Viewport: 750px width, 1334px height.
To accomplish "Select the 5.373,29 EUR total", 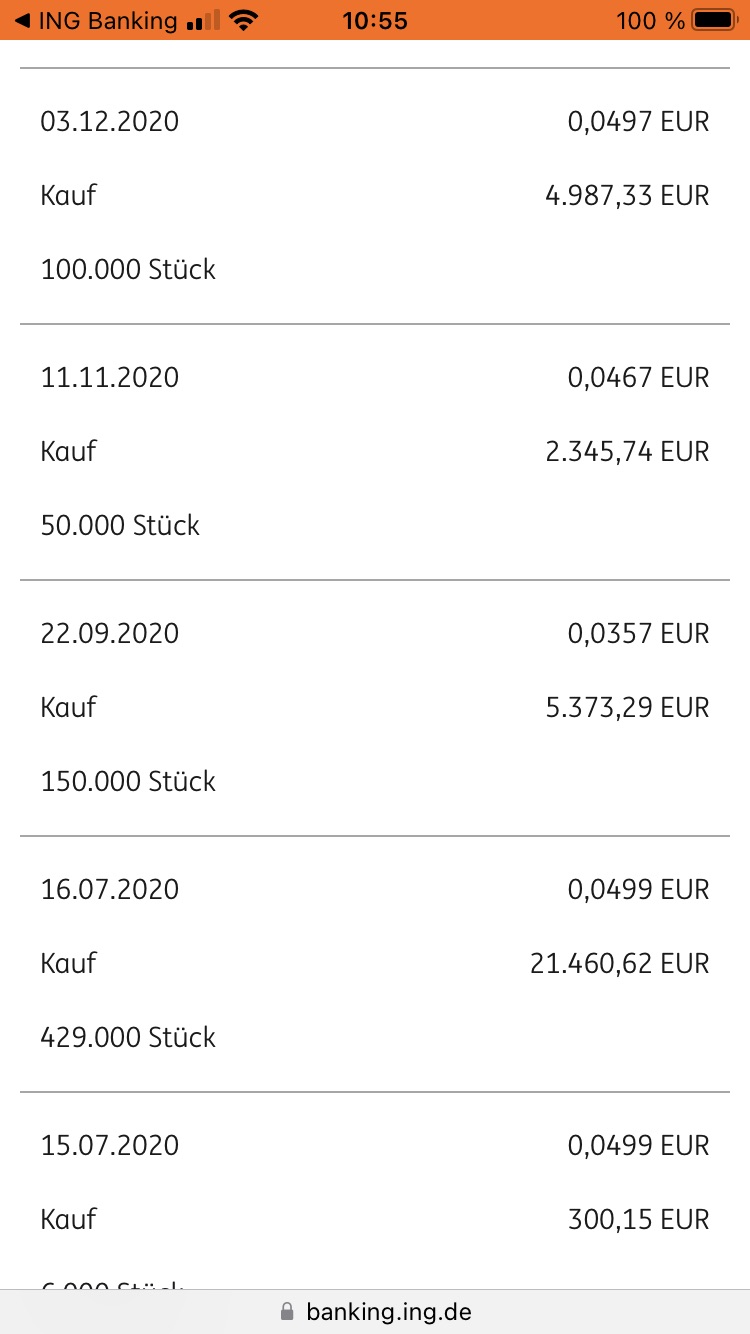I will coord(627,708).
